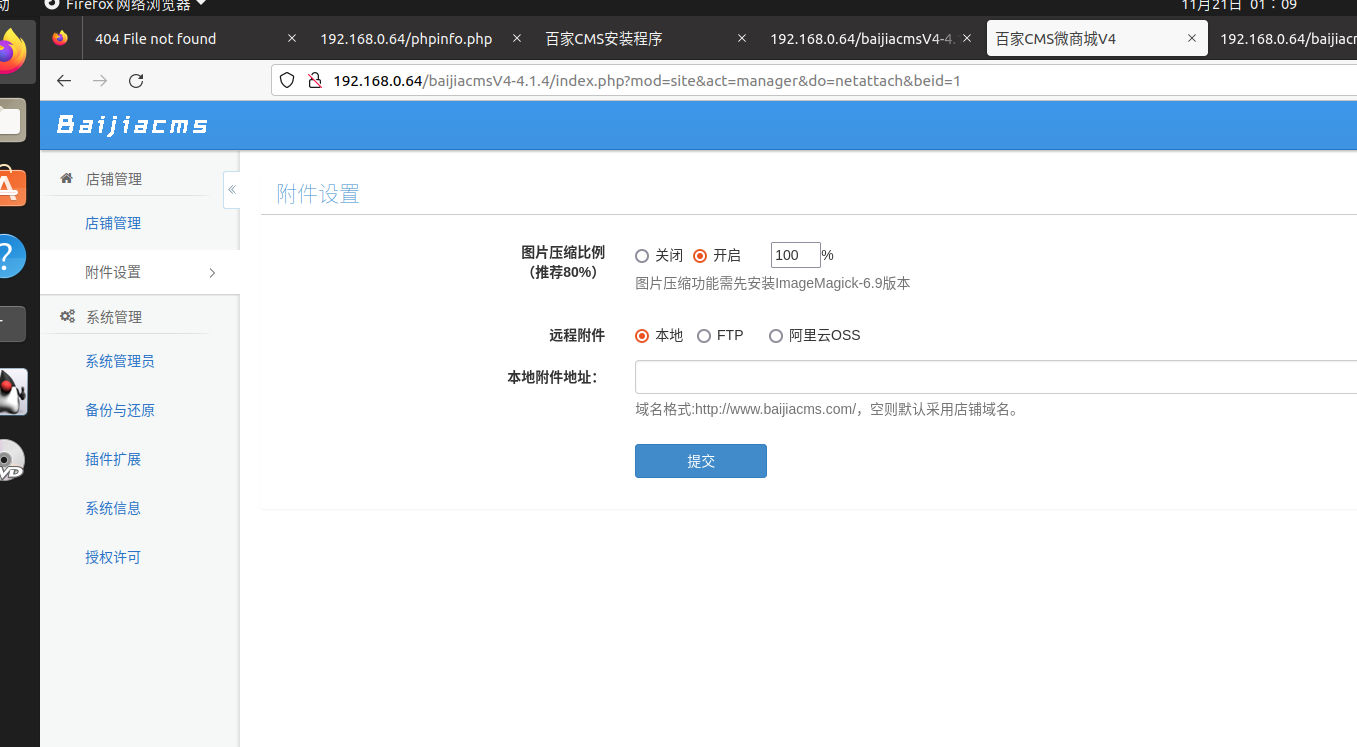Screen dimensions: 1357x747
Task: Close the 百家CMS安装程序 tab
Action: 742,39
